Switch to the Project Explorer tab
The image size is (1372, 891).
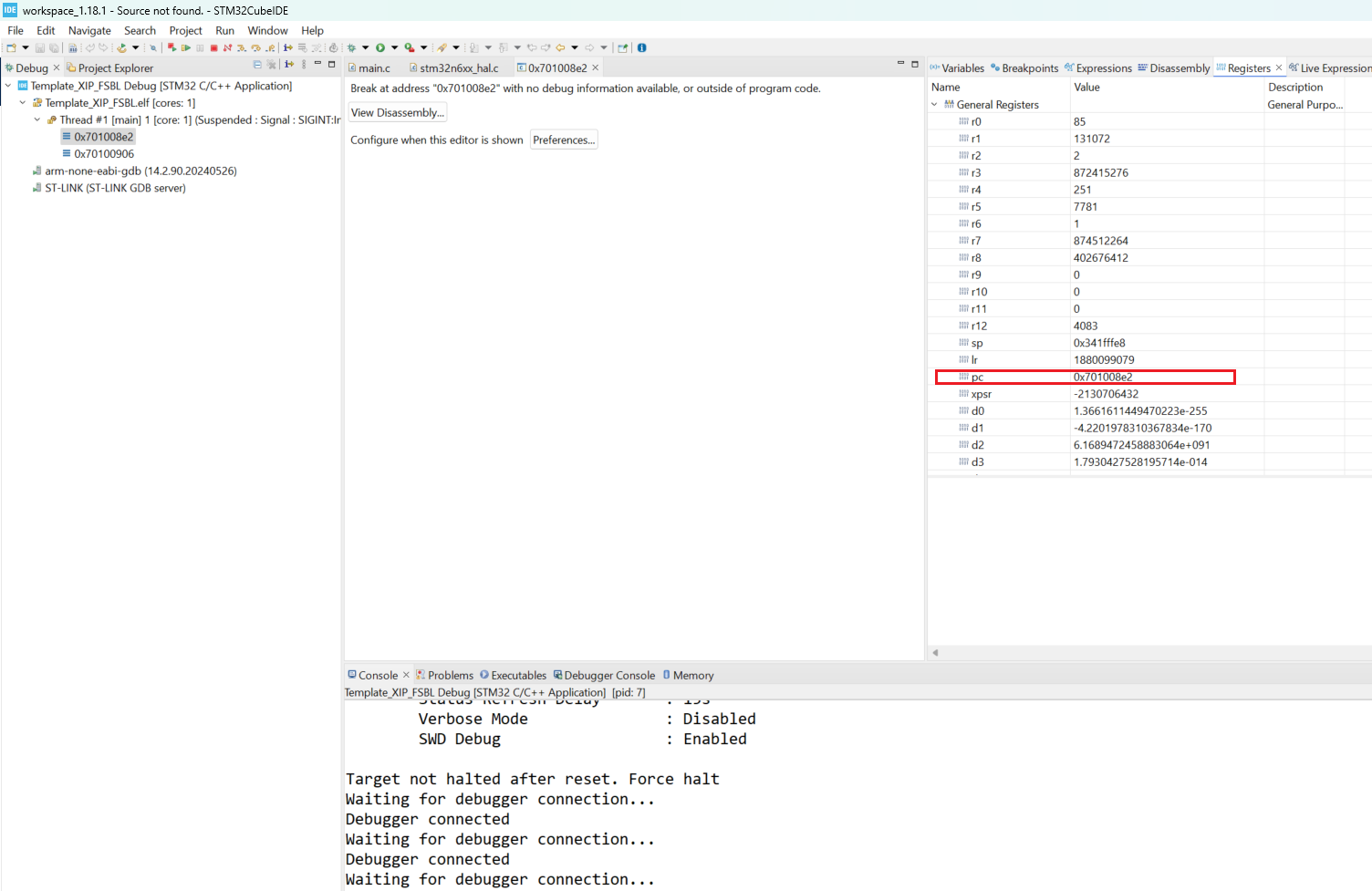click(x=109, y=68)
